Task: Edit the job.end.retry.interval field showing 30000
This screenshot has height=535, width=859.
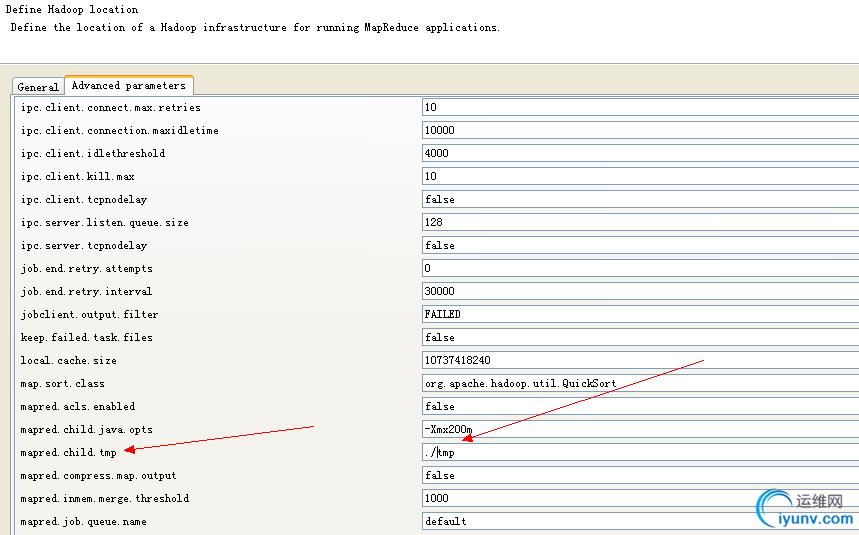Action: 640,291
